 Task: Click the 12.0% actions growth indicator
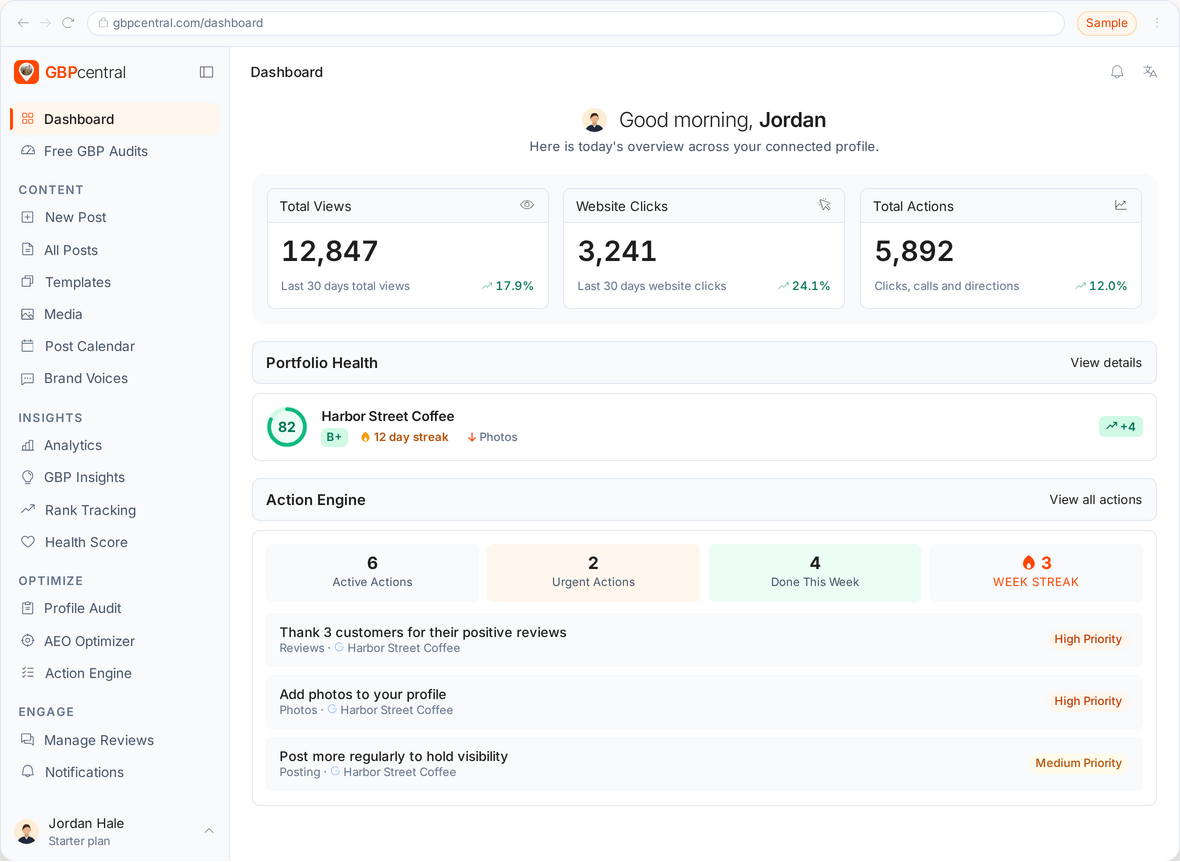coord(1101,286)
